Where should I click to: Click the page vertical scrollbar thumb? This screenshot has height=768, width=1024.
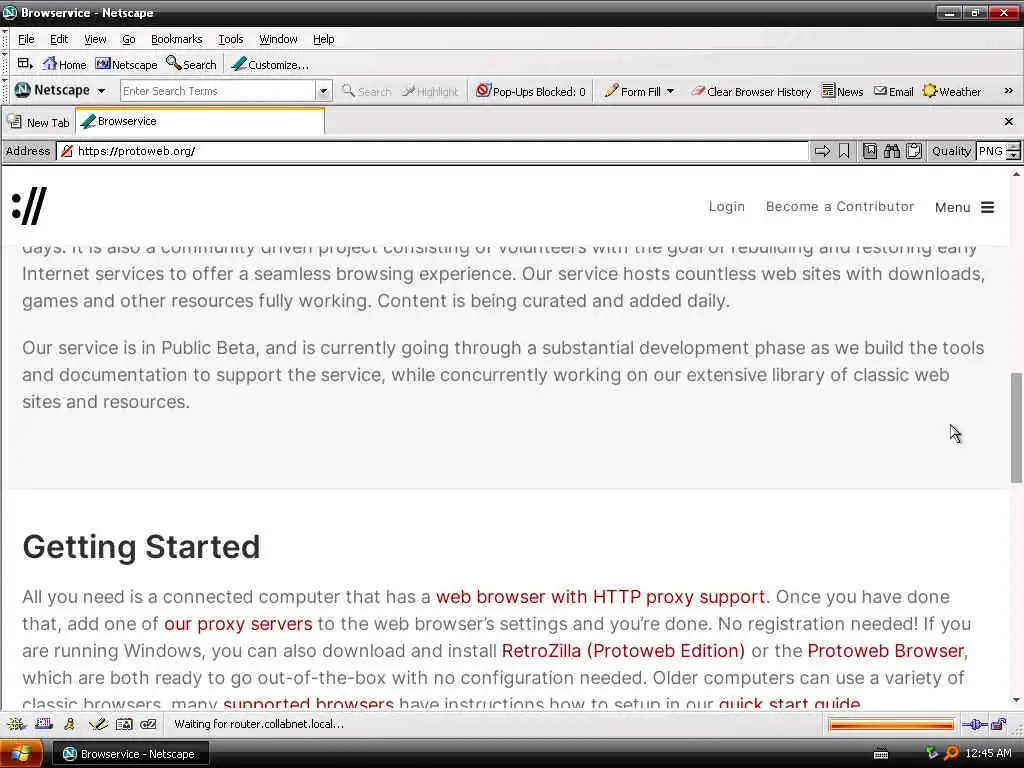point(1016,427)
